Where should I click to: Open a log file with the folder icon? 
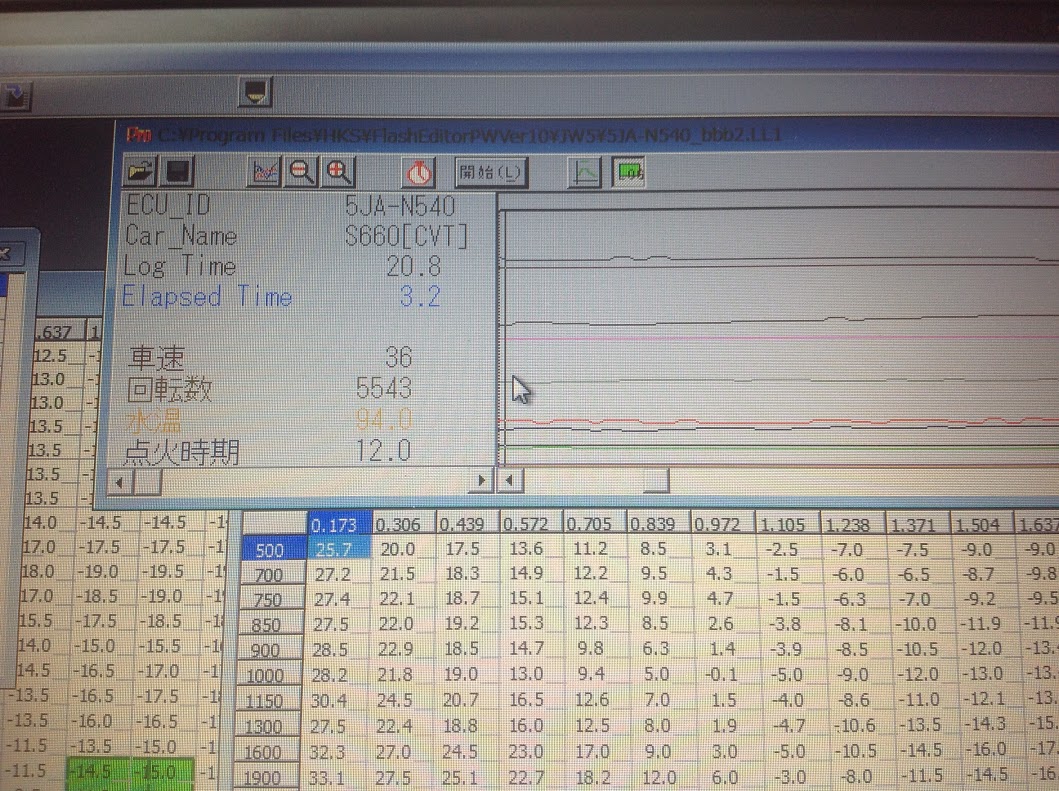[x=140, y=172]
